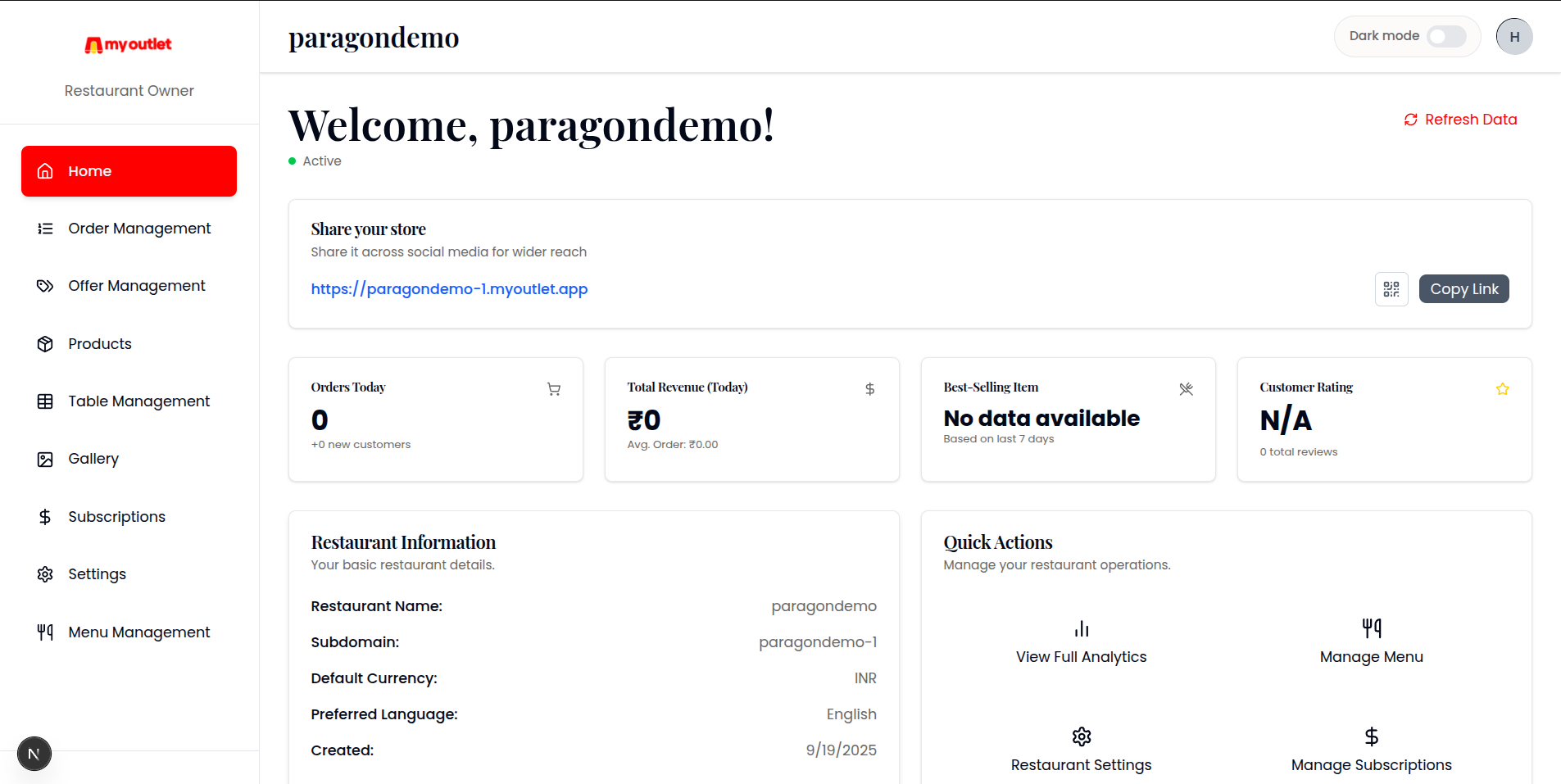Toggle Dark mode switch
Image resolution: width=1561 pixels, height=784 pixels.
coord(1446,37)
